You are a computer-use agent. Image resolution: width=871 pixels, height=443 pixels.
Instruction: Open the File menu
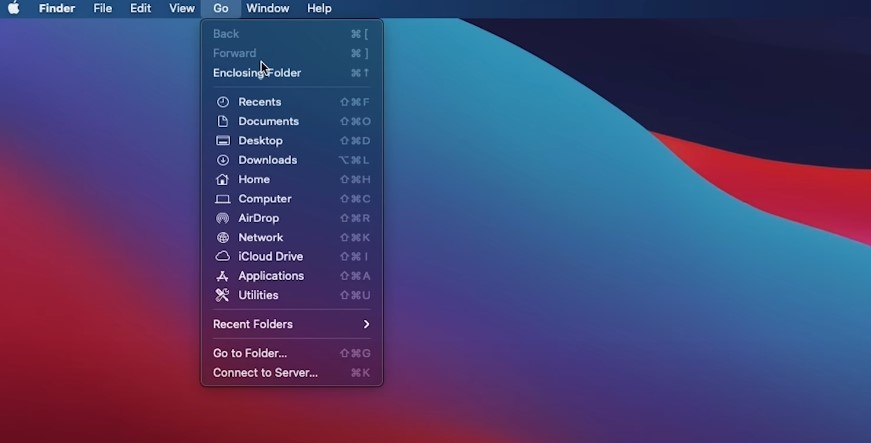point(103,8)
